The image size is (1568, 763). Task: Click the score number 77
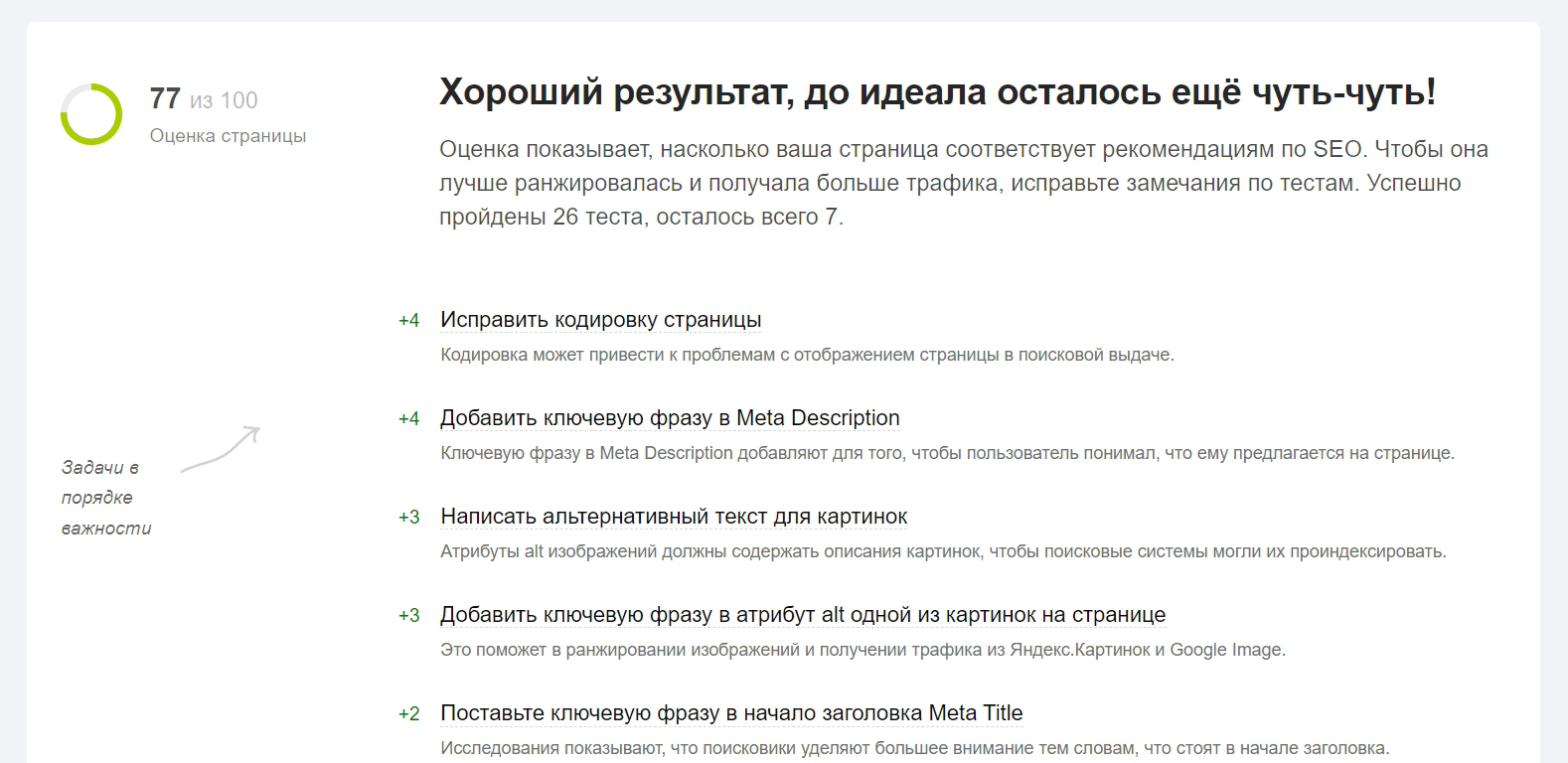[x=165, y=99]
